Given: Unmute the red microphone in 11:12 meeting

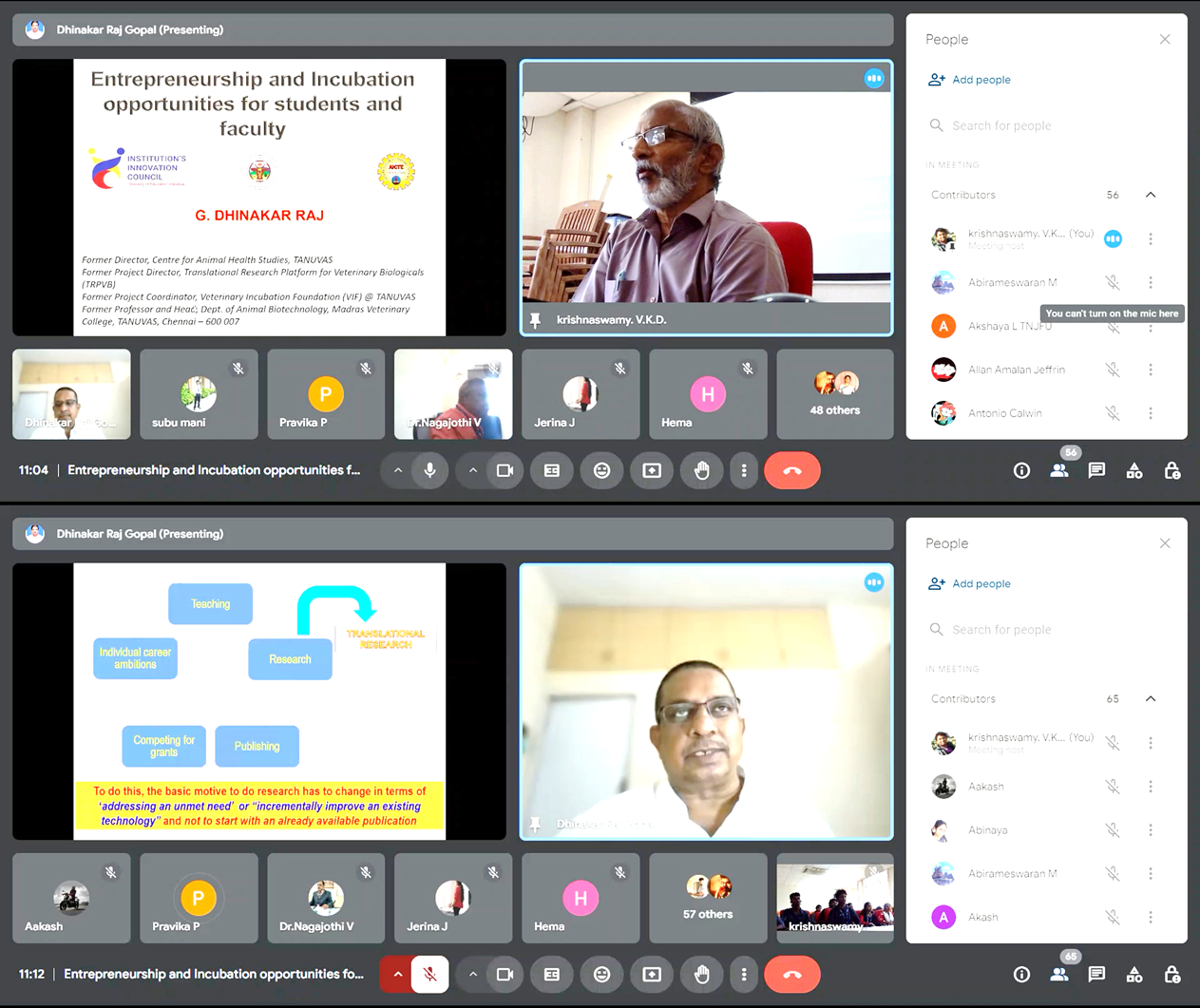Looking at the screenshot, I should click(429, 974).
